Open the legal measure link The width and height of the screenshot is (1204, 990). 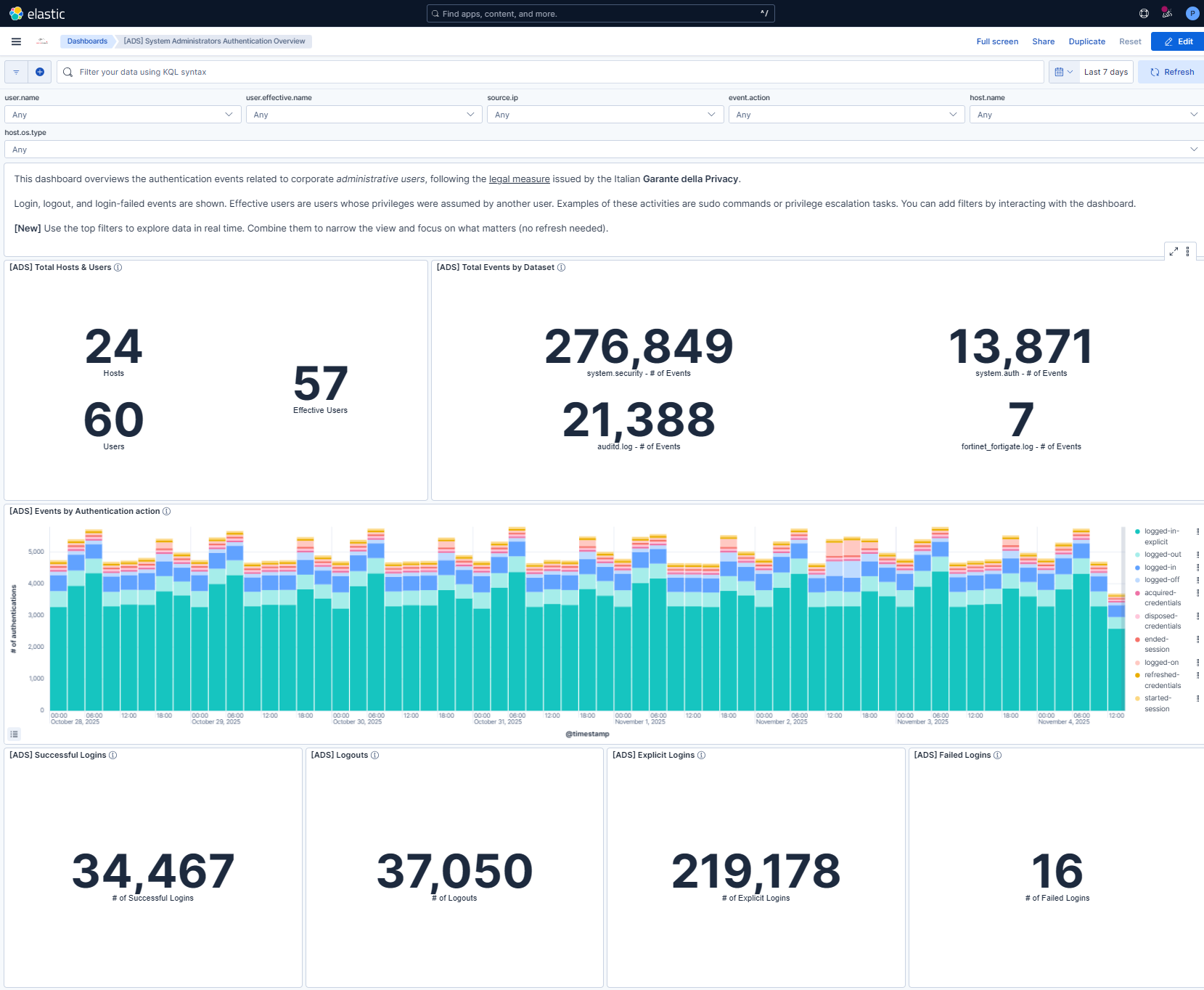click(x=519, y=179)
